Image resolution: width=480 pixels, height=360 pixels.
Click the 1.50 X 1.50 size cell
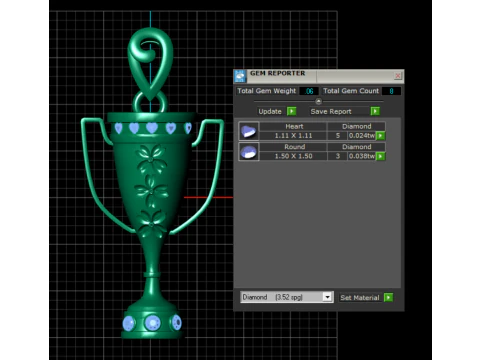294,156
